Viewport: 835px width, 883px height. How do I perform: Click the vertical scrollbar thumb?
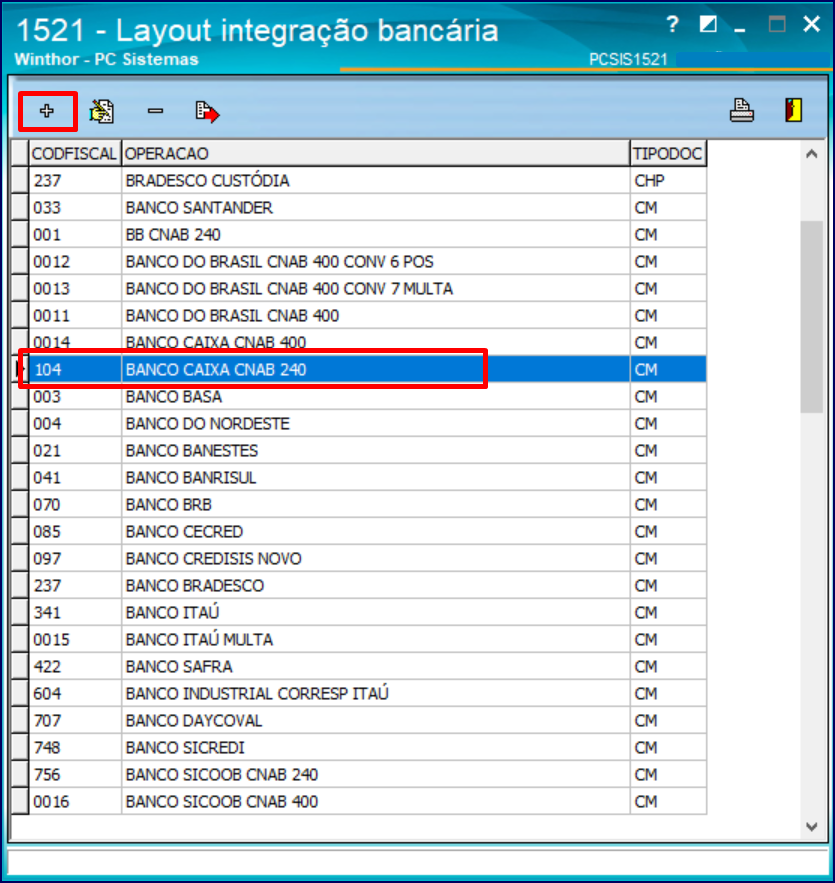click(x=811, y=317)
